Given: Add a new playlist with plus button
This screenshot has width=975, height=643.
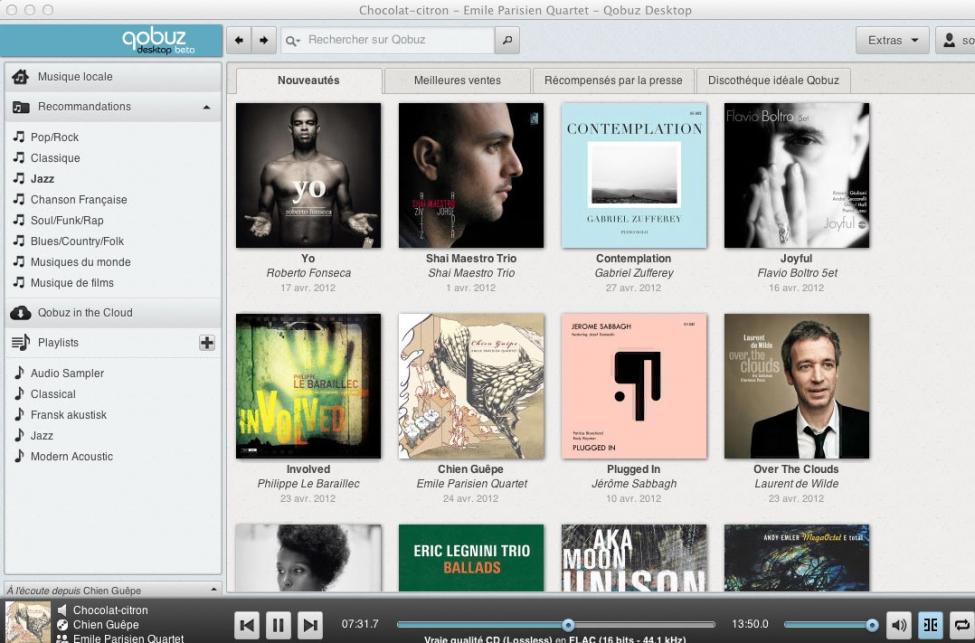Looking at the screenshot, I should [206, 343].
